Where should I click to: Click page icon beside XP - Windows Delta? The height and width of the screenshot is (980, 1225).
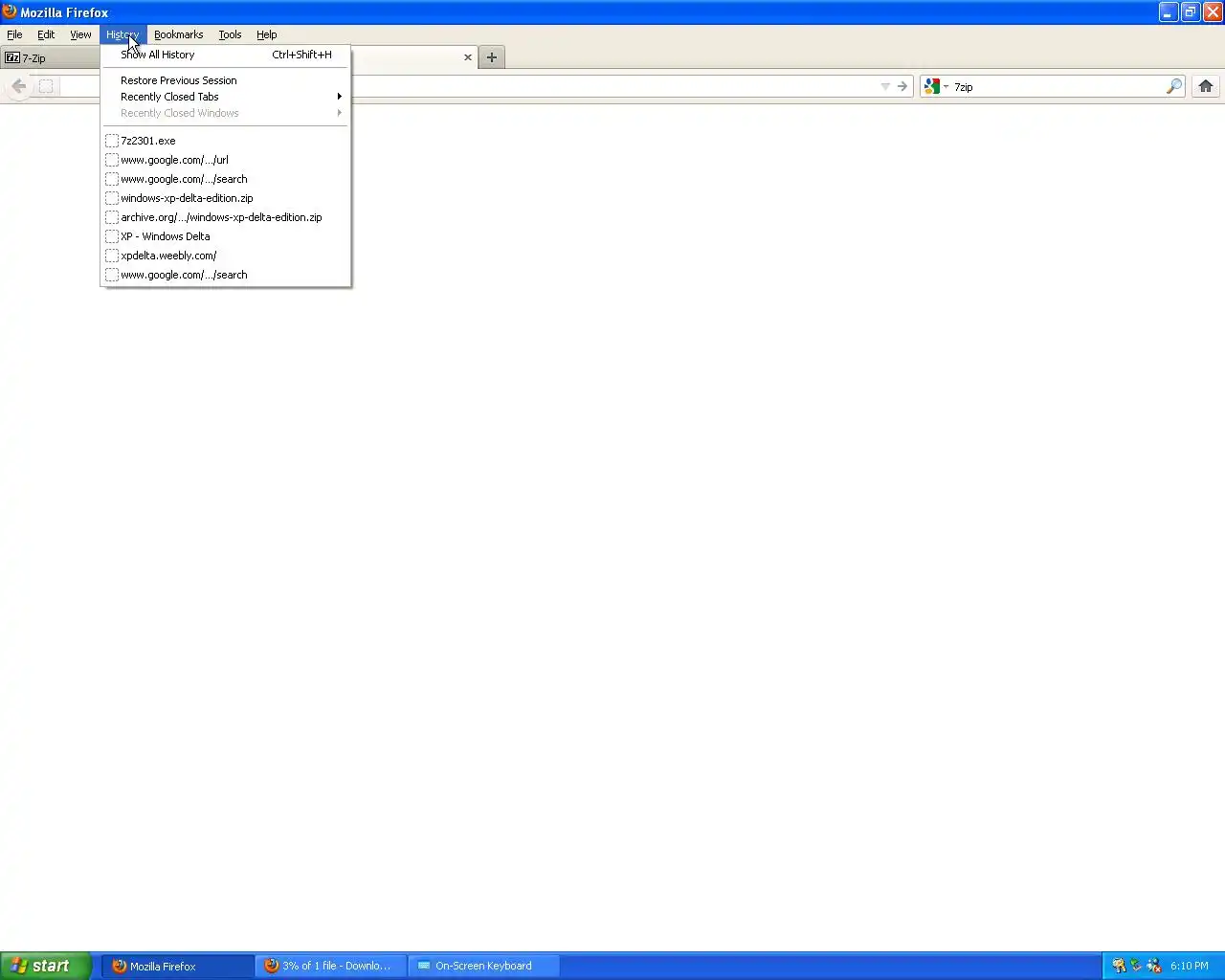click(x=112, y=236)
